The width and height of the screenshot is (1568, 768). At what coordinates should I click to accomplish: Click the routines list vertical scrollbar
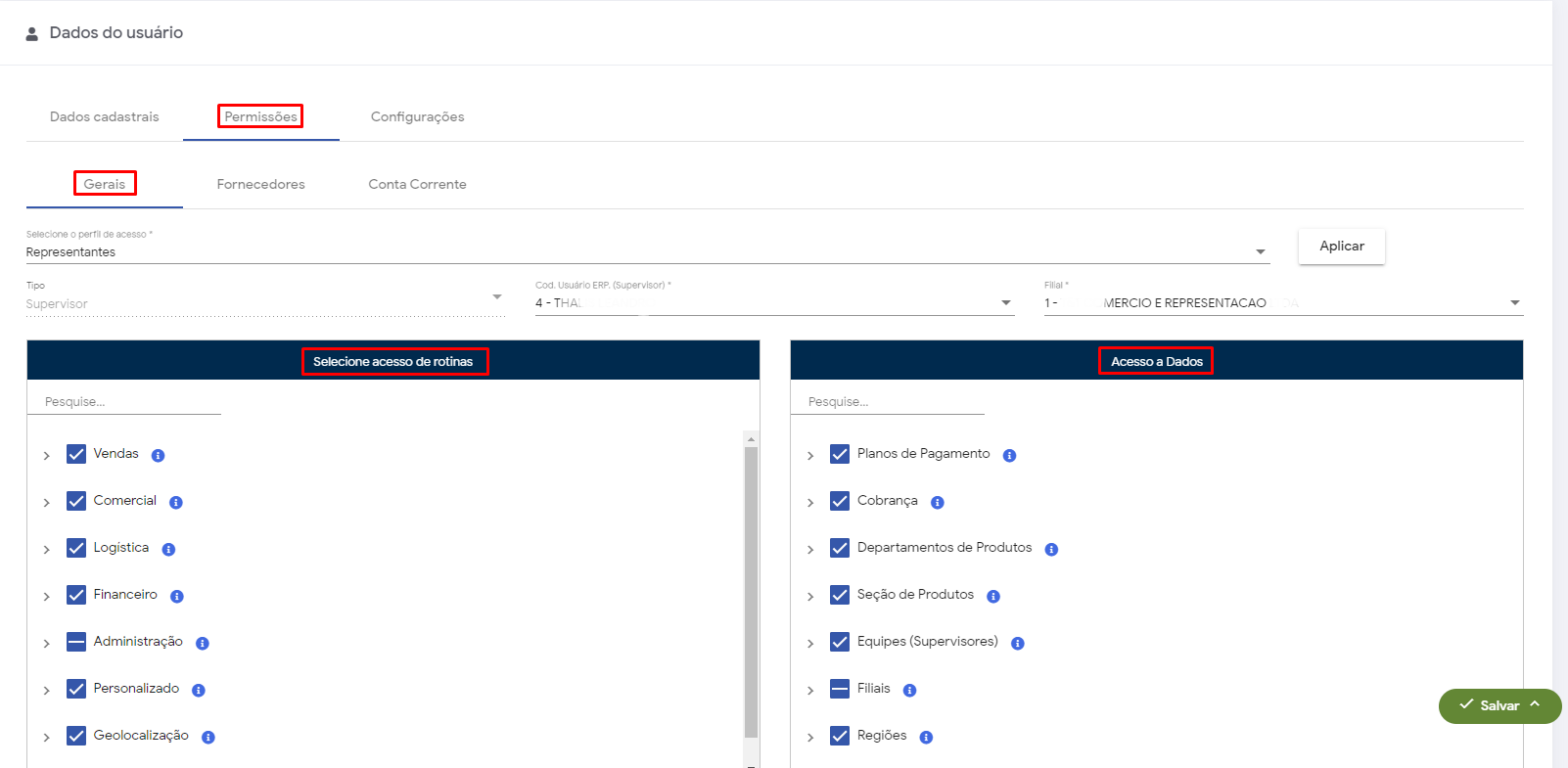tap(751, 587)
